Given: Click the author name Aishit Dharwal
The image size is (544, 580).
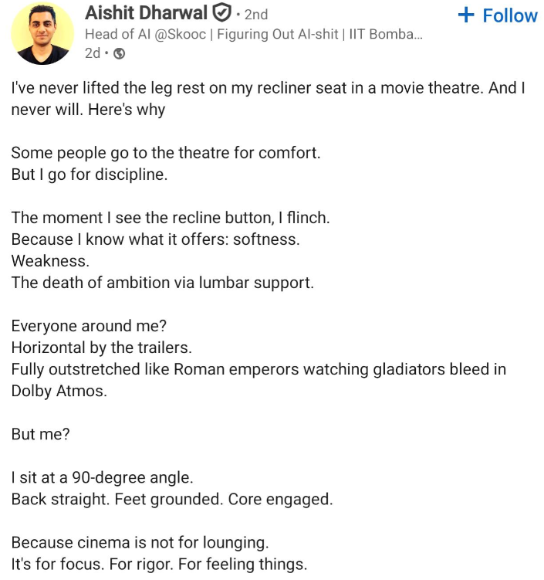Looking at the screenshot, I should (x=146, y=13).
